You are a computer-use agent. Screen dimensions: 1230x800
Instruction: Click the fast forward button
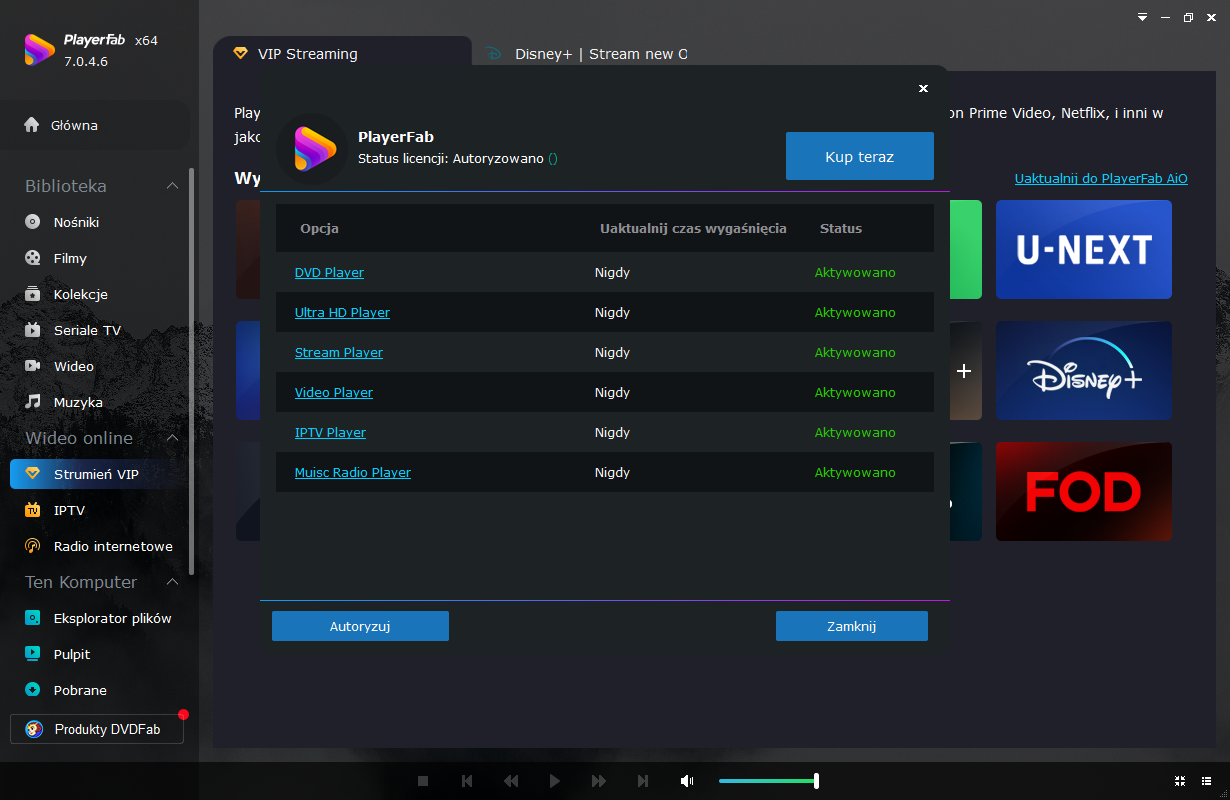point(599,781)
